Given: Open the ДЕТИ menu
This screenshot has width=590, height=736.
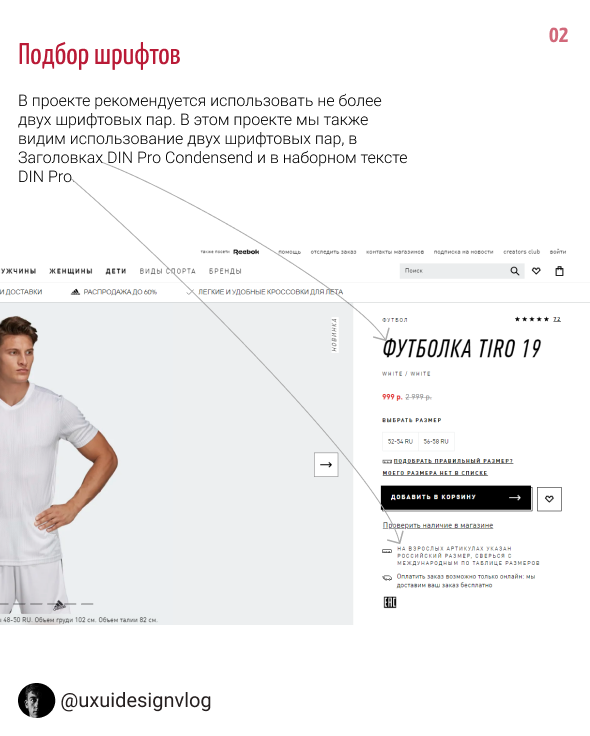Looking at the screenshot, I should pos(116,271).
